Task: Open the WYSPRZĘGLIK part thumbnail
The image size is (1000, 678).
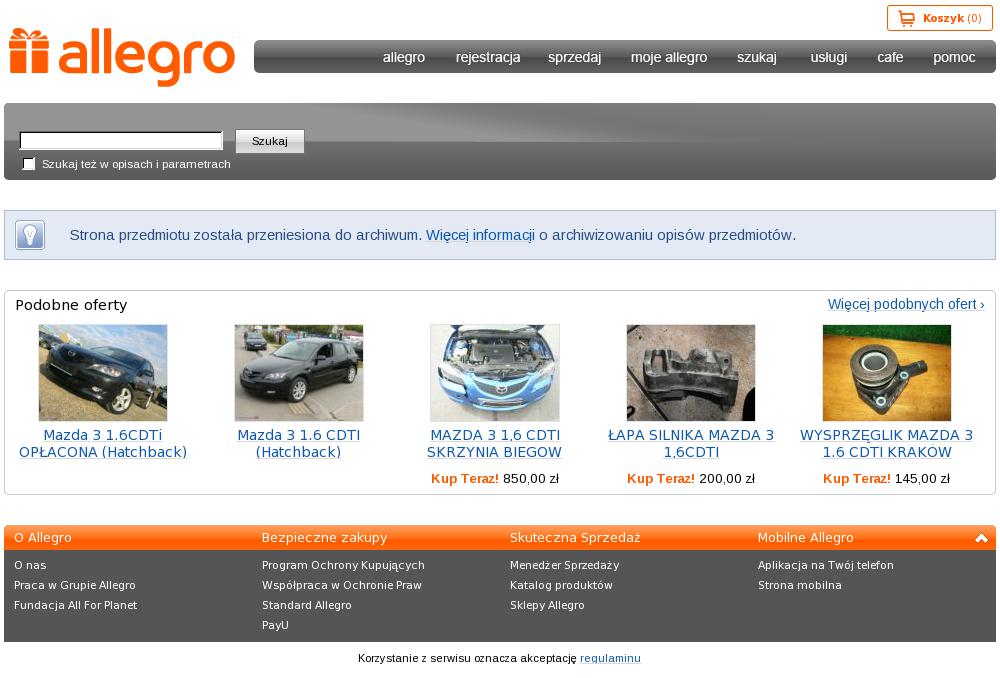Action: (x=886, y=372)
